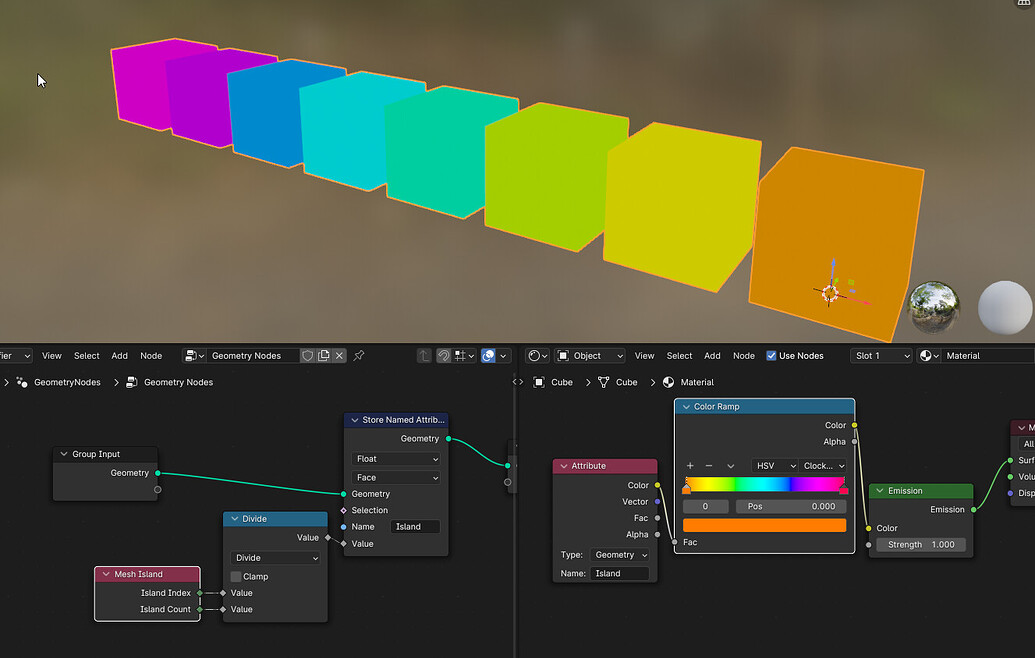Image resolution: width=1035 pixels, height=658 pixels.
Task: Open Attribute Type Geometry dropdown
Action: click(x=619, y=555)
